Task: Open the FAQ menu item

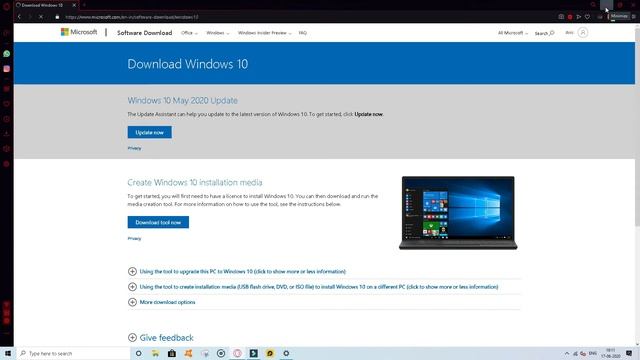Action: [302, 33]
